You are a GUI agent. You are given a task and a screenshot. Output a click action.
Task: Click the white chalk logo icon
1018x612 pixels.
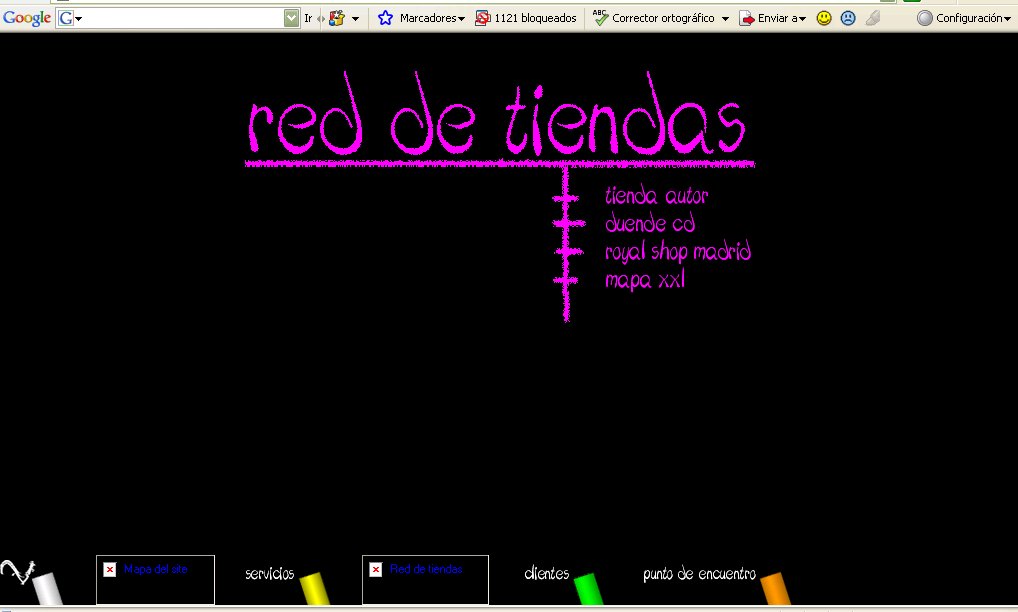click(x=30, y=582)
